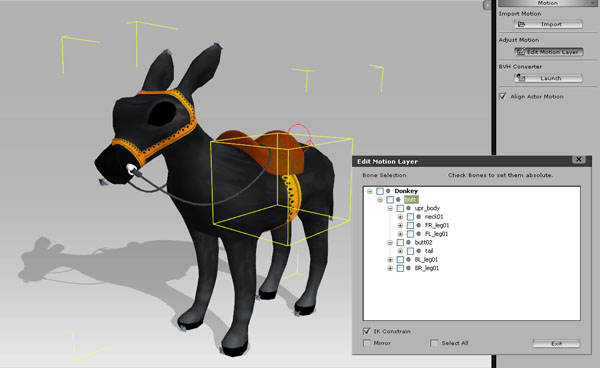Collapse the upr_body bone node
Image resolution: width=600 pixels, height=368 pixels.
(390, 208)
